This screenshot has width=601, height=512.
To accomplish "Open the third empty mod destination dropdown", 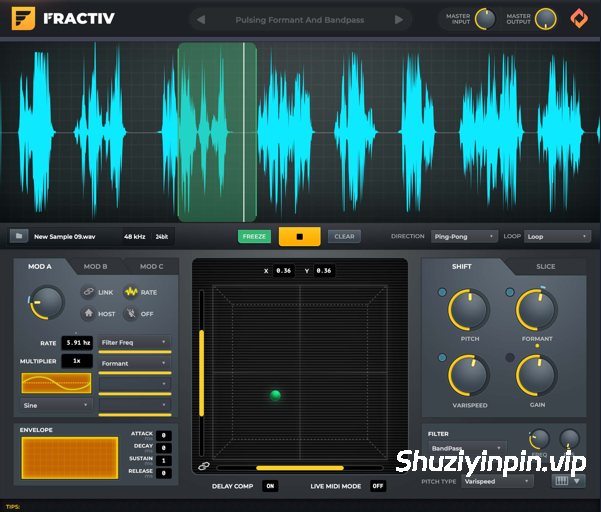I will [x=135, y=384].
